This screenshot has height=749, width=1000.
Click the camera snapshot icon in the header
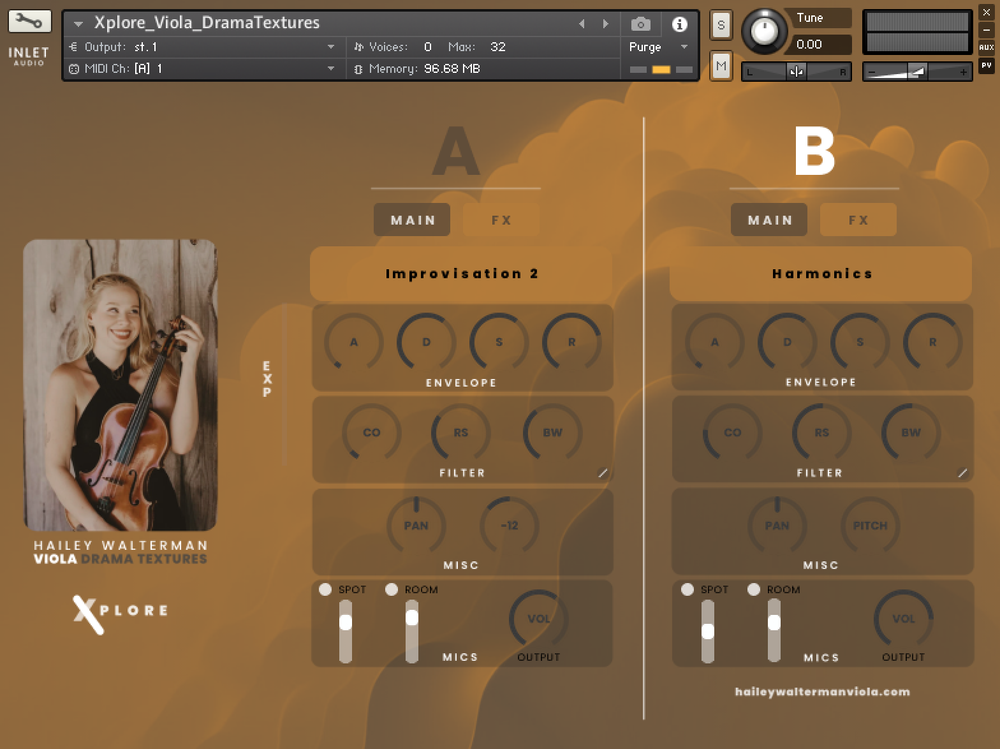pos(640,25)
